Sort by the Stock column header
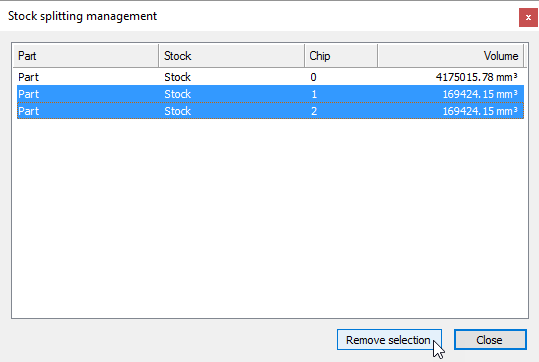Image resolution: width=539 pixels, height=362 pixels. point(231,56)
